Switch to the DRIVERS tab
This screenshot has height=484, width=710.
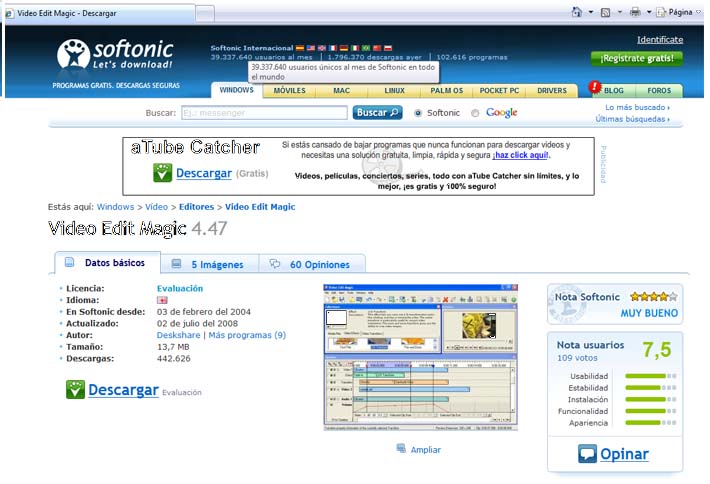click(x=552, y=91)
